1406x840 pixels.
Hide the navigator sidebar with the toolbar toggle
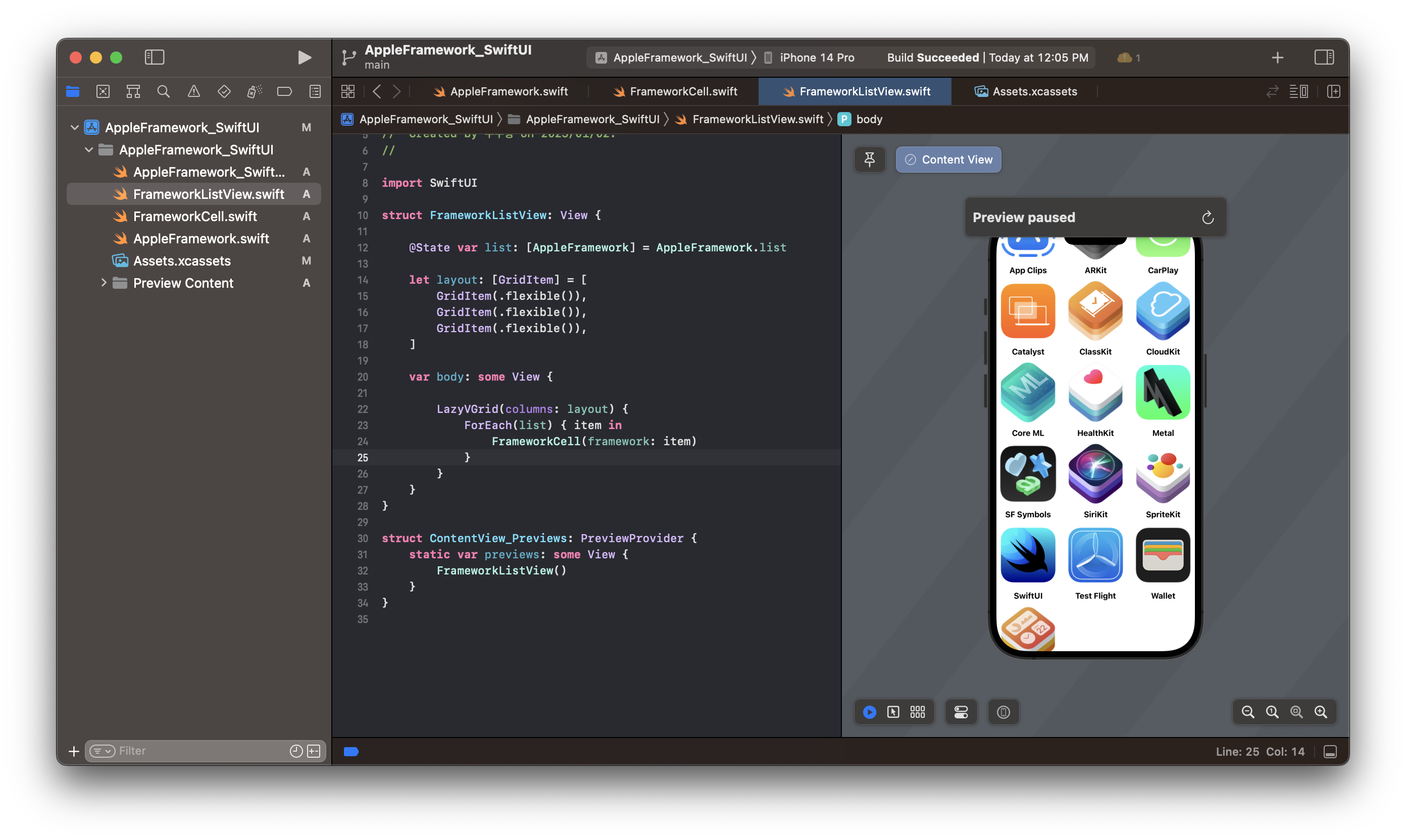[154, 57]
